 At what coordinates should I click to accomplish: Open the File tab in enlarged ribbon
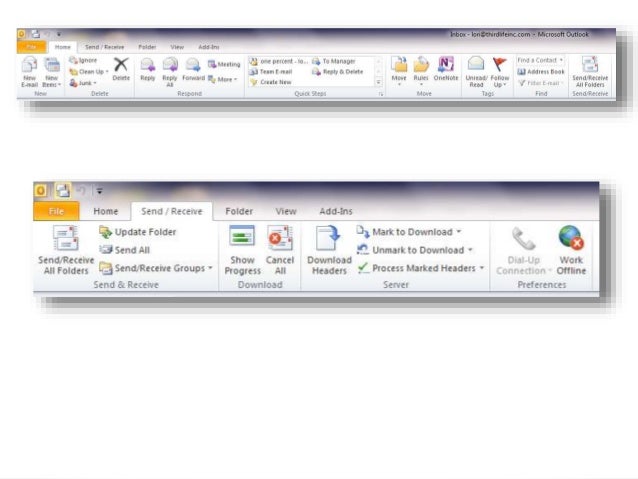(x=56, y=211)
